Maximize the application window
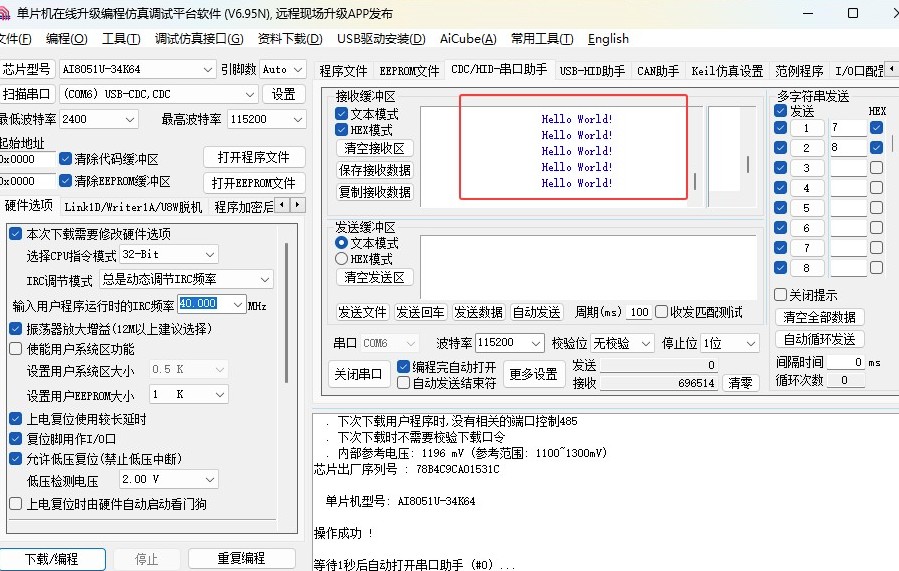Image resolution: width=899 pixels, height=571 pixels. click(x=853, y=13)
